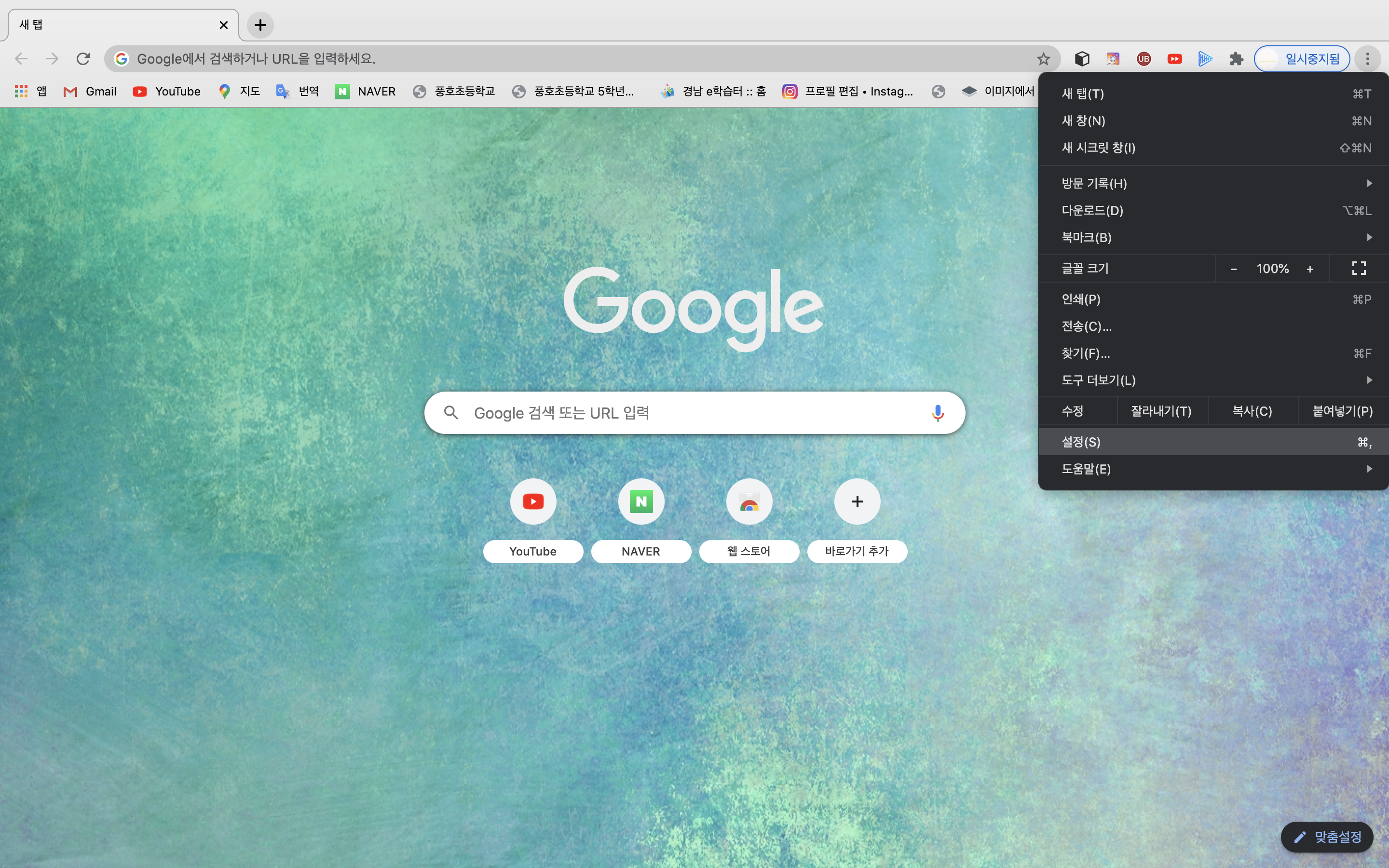Click the NAVER shortcut tile icon
This screenshot has width=1389, height=868.
pos(640,501)
